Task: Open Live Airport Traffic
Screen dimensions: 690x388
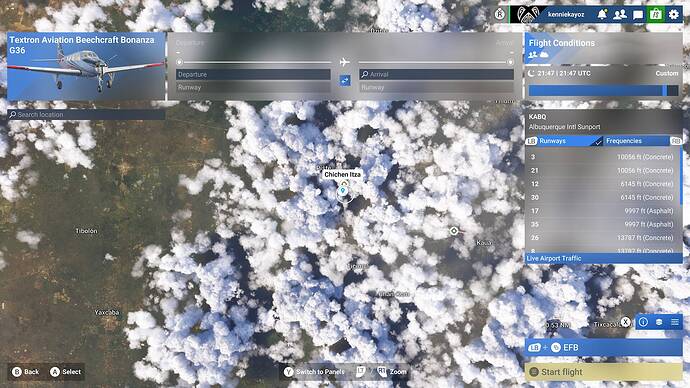Action: click(603, 258)
